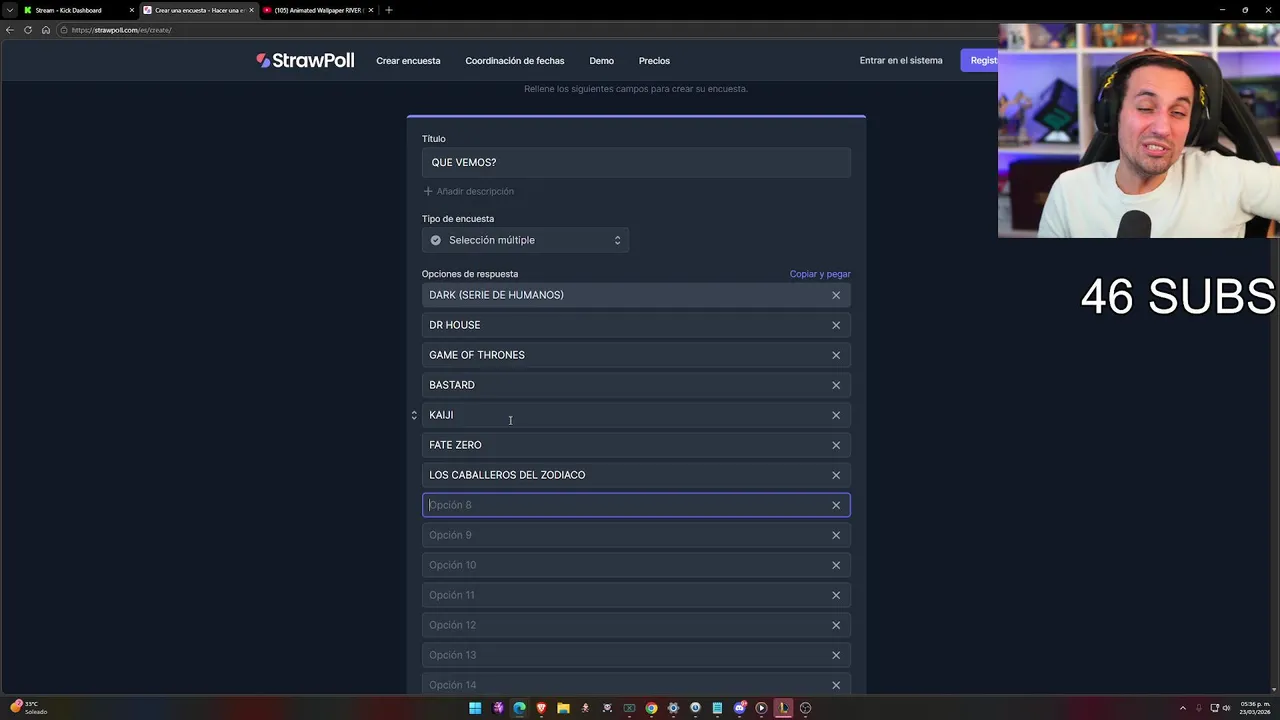Delete the Opción 12 row
This screenshot has width=1280, height=720.
tap(836, 625)
